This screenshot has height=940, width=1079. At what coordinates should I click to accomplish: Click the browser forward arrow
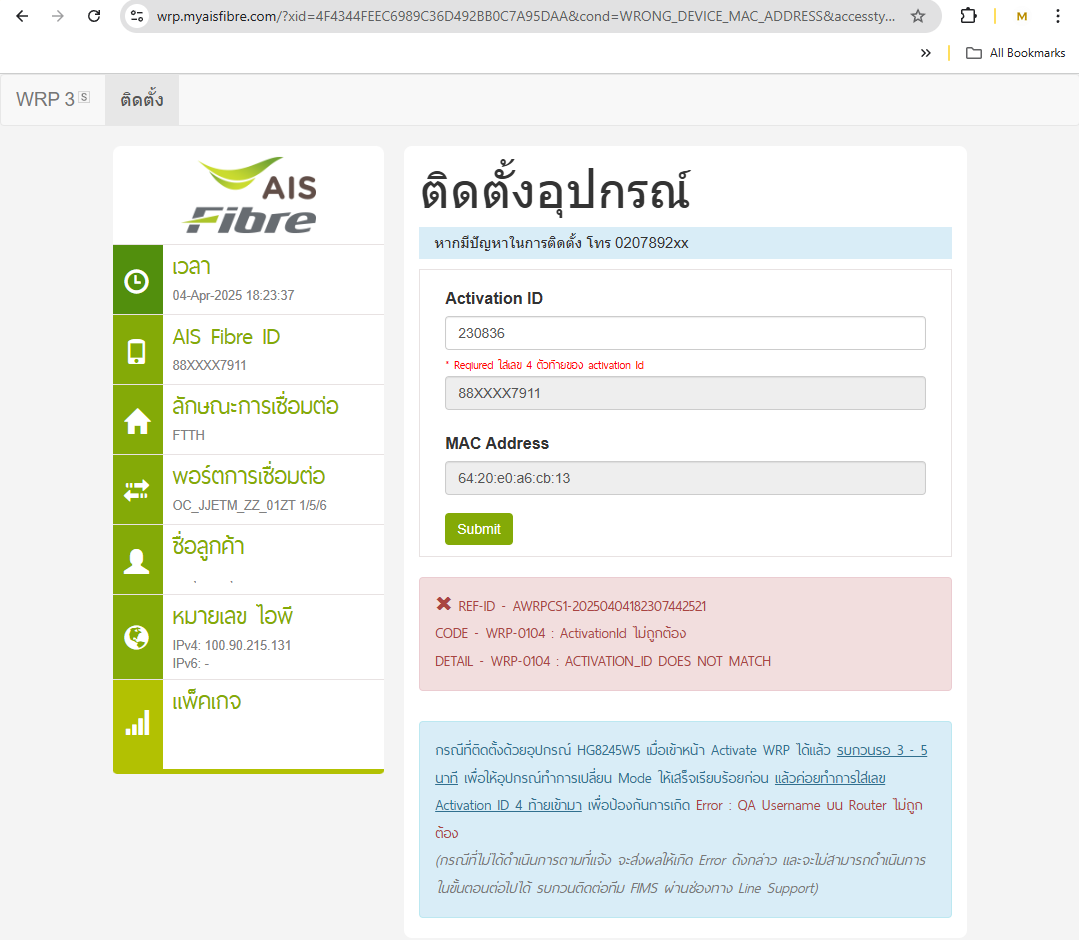[58, 16]
